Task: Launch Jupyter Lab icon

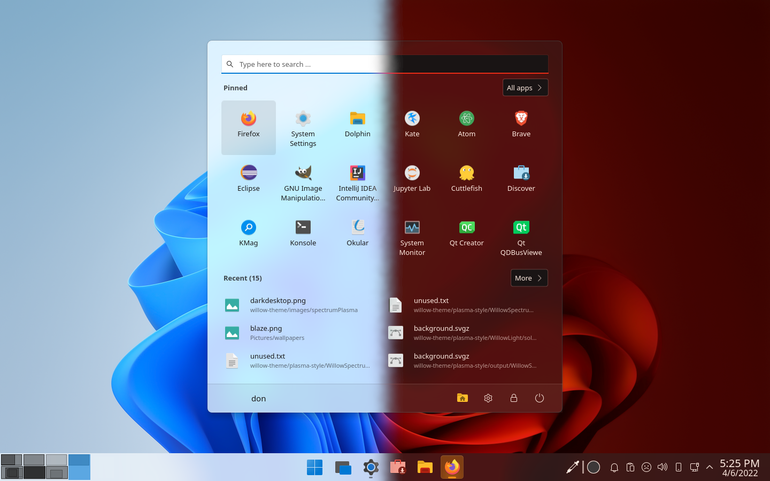Action: click(x=412, y=179)
